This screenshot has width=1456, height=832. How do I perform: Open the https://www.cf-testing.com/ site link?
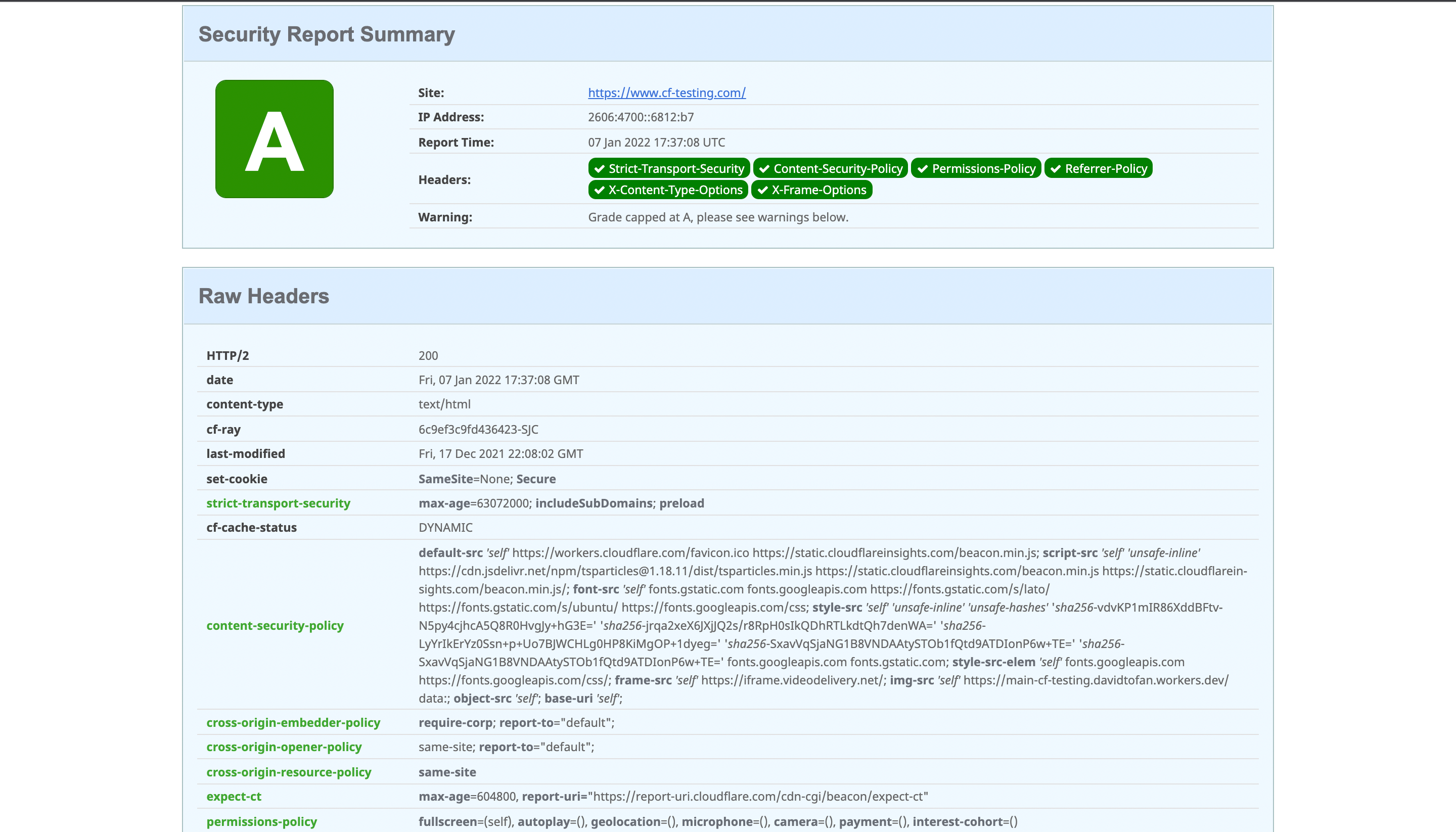point(666,93)
